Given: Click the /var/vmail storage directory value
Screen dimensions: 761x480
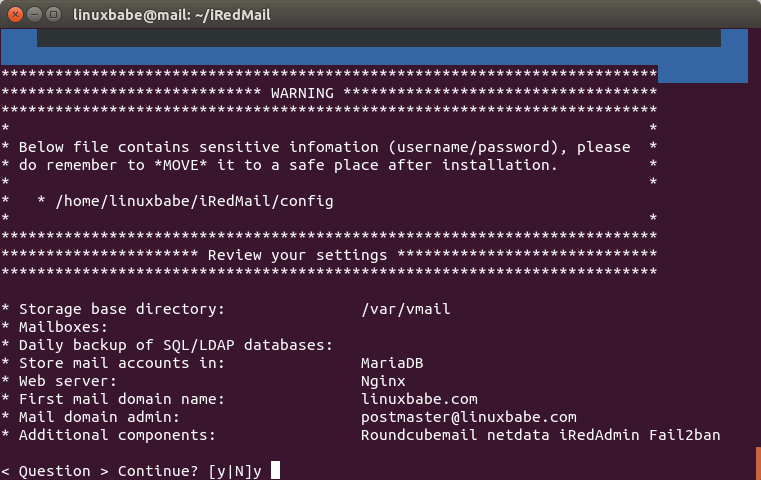Looking at the screenshot, I should [x=405, y=309].
